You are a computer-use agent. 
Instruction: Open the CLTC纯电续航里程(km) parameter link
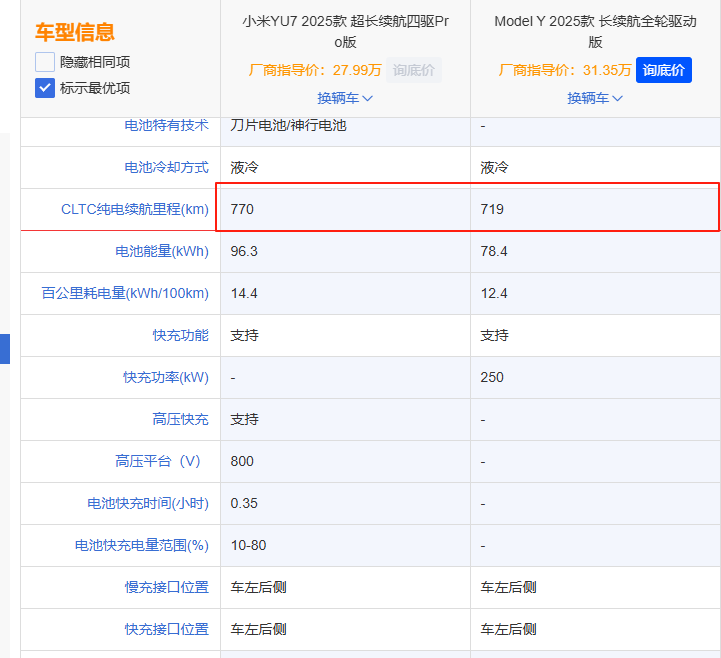pos(135,209)
